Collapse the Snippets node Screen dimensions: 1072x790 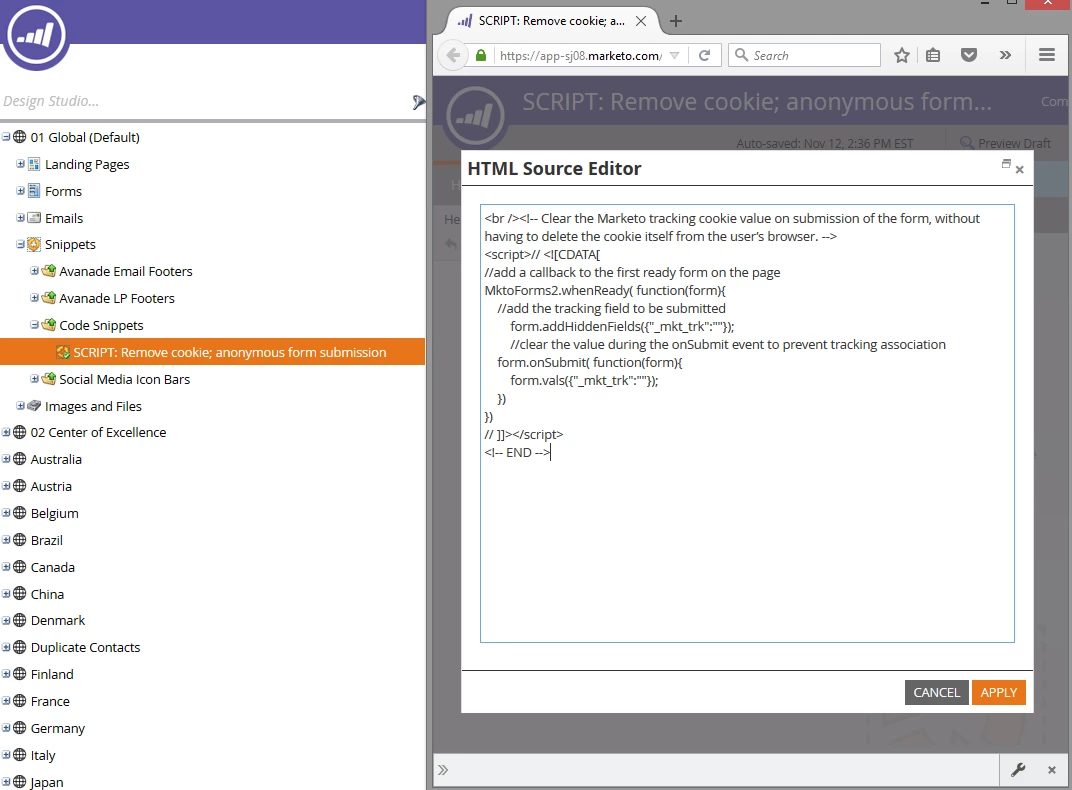click(x=21, y=244)
